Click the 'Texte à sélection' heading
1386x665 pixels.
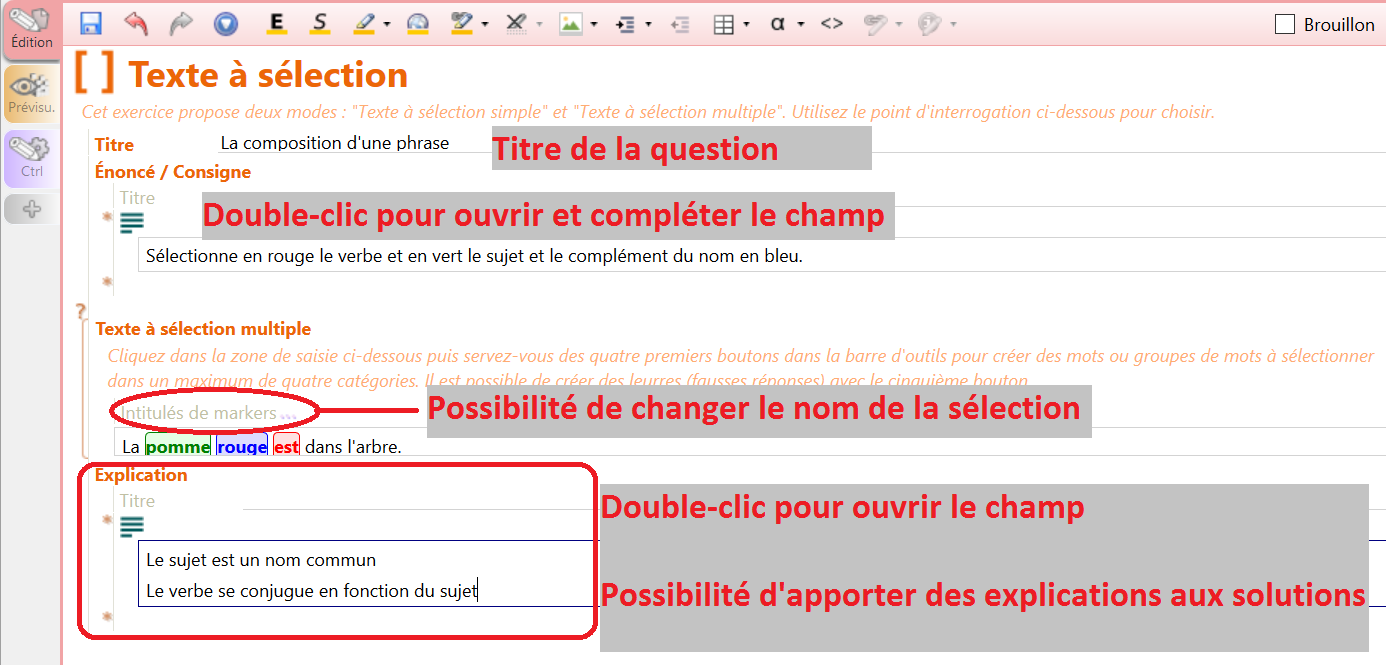[268, 75]
